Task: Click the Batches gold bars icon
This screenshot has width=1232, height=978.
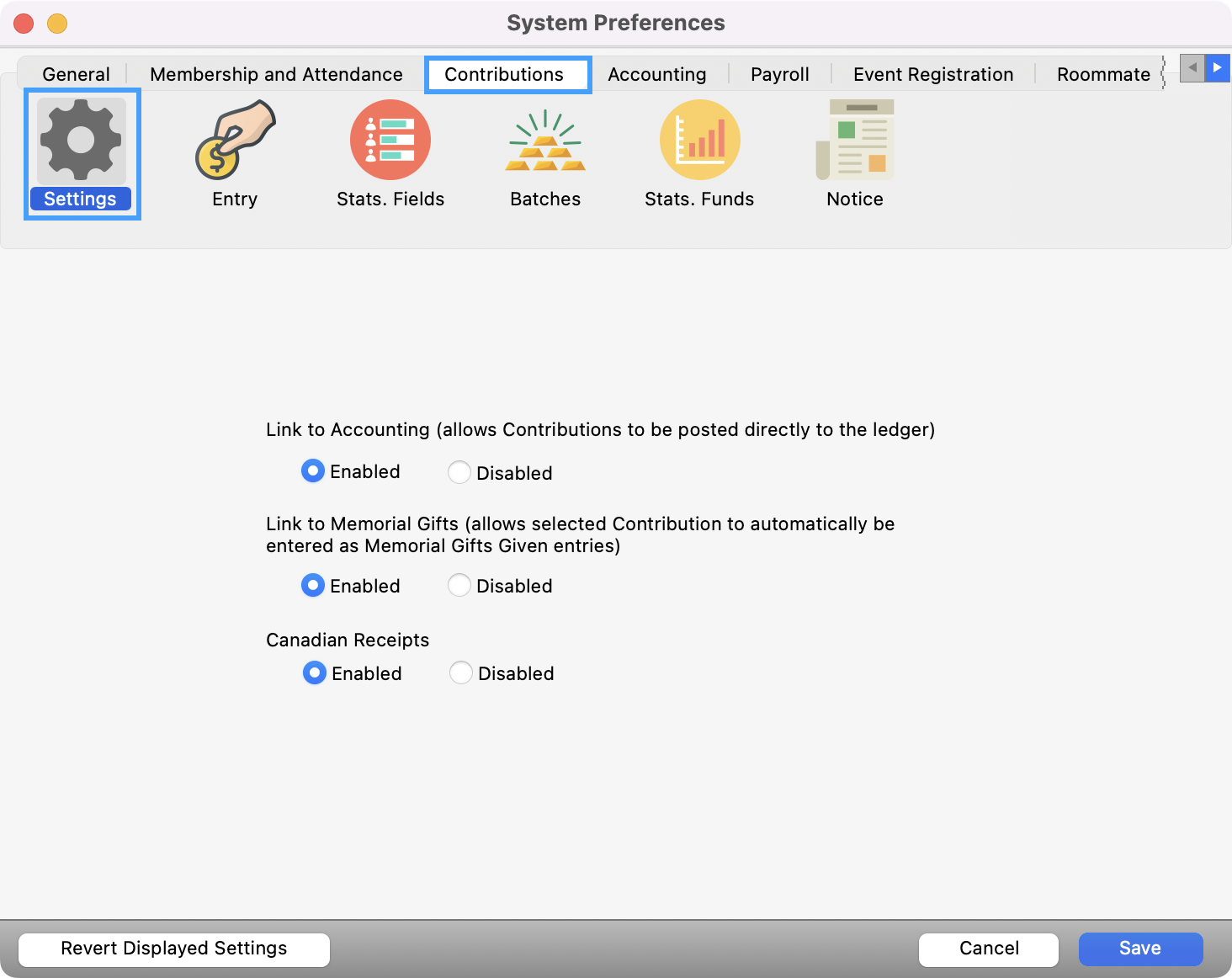Action: (545, 141)
